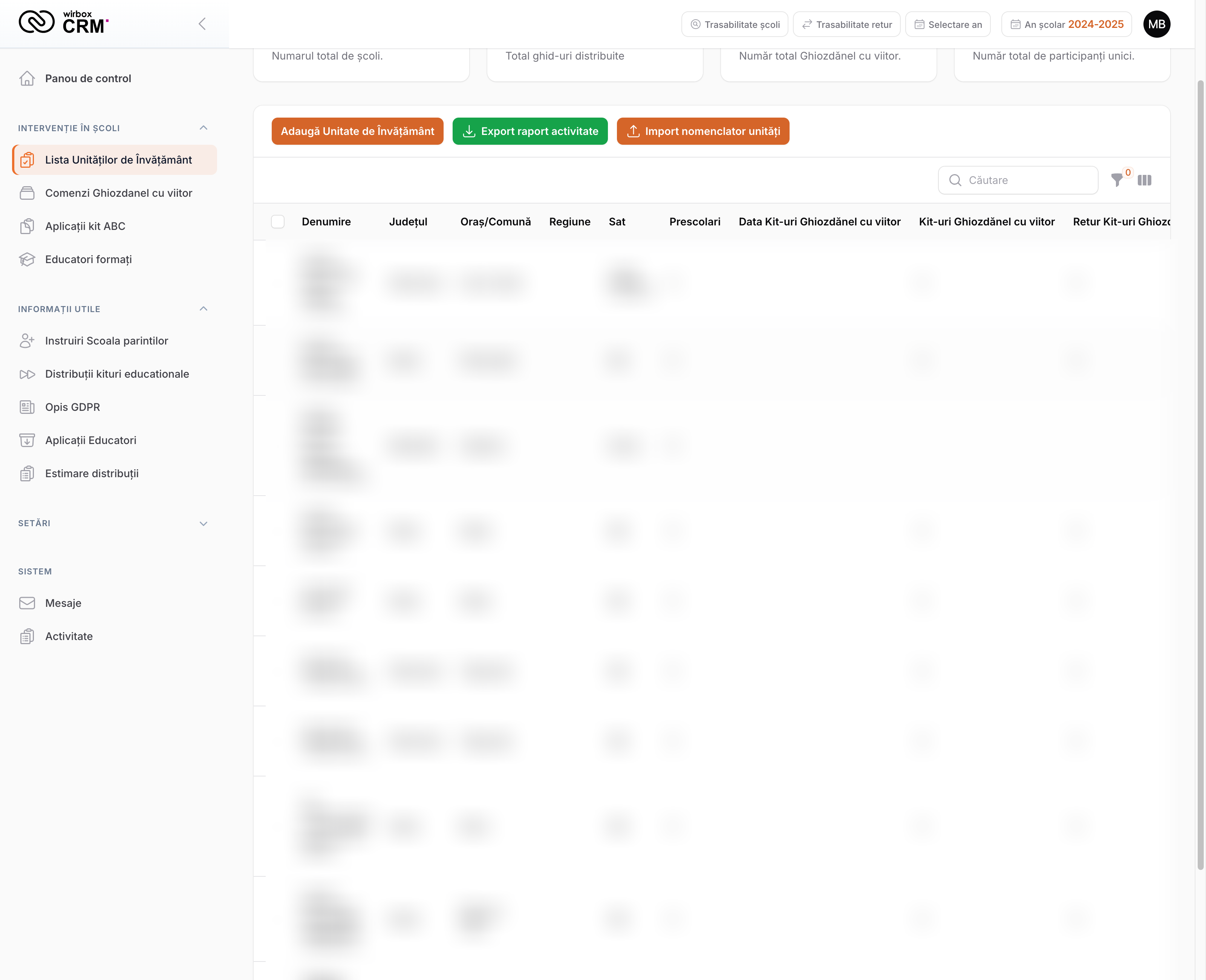Click Import nomenclator unități button
This screenshot has height=980, width=1206.
(702, 131)
